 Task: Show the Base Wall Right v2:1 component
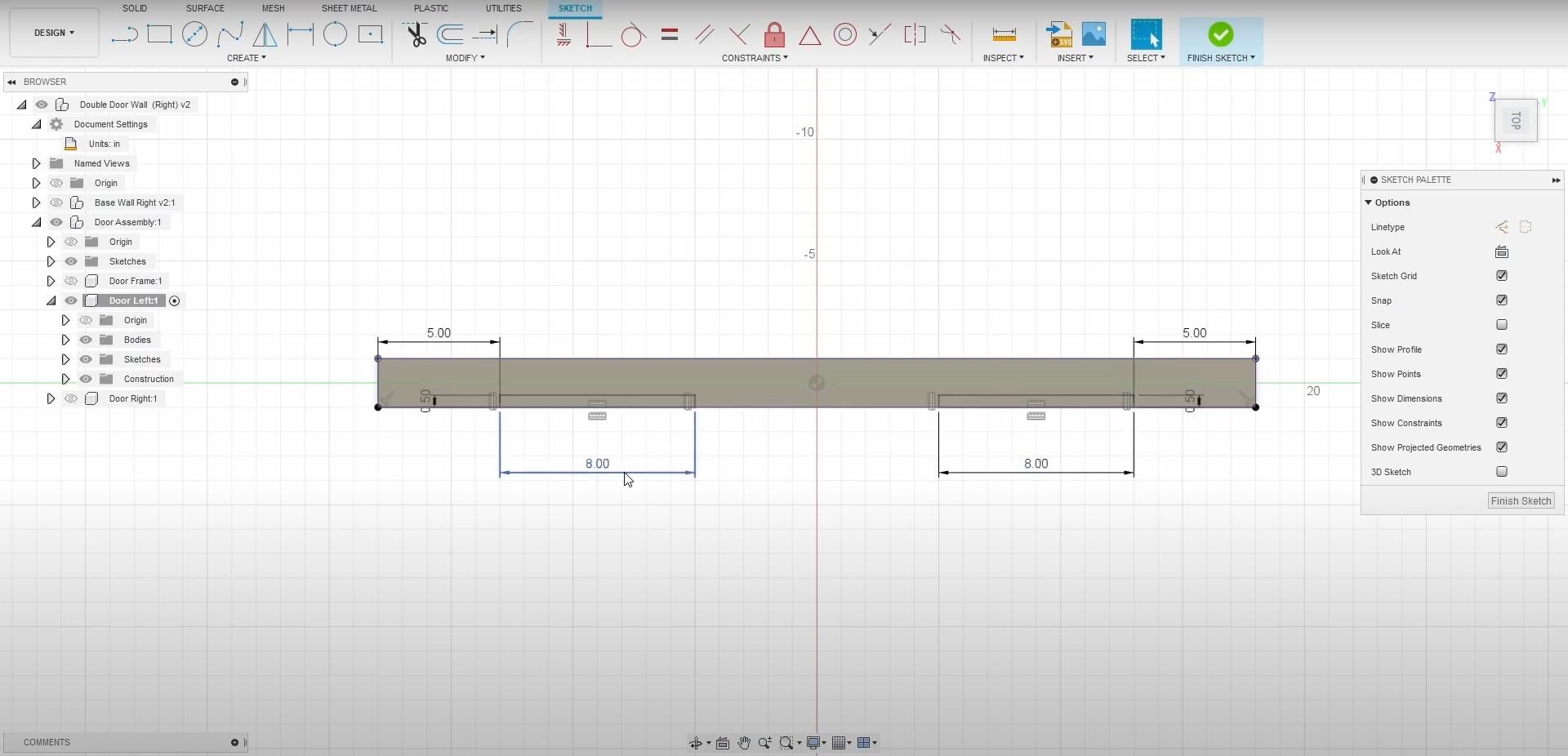(56, 202)
